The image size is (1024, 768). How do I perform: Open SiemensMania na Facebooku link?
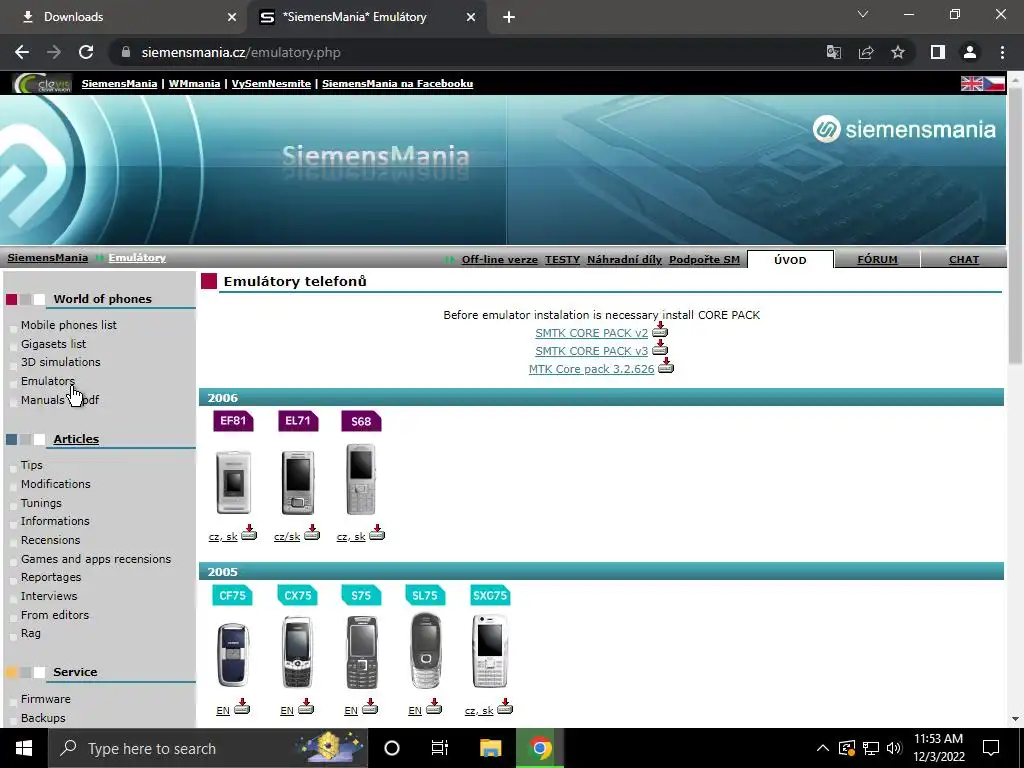click(397, 84)
